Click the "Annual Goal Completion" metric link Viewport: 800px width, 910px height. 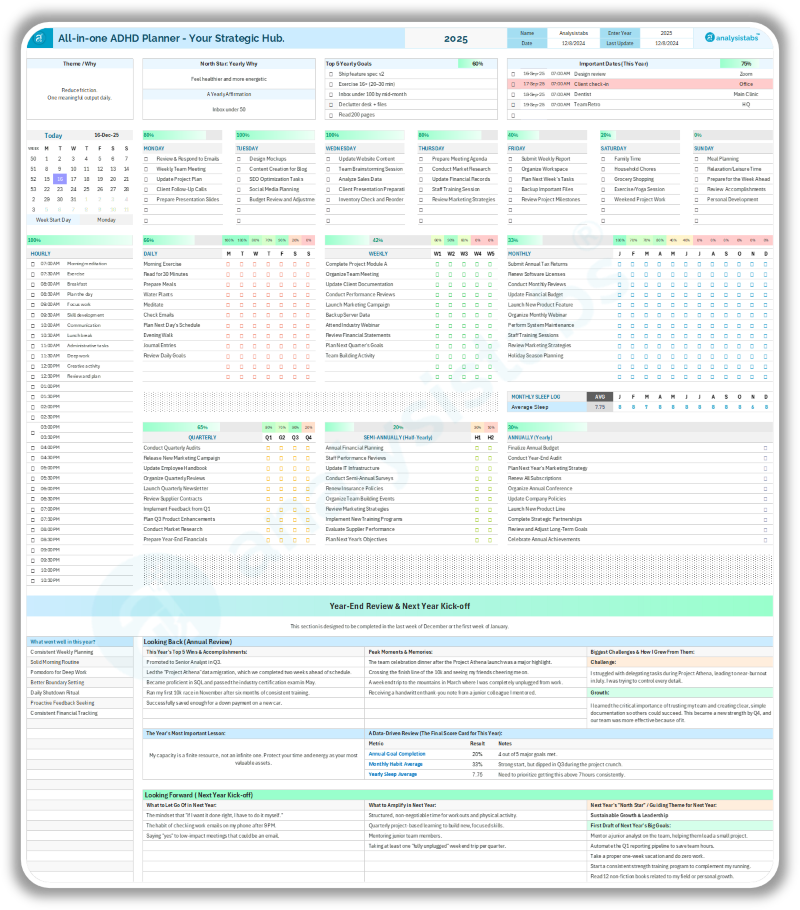(396, 754)
